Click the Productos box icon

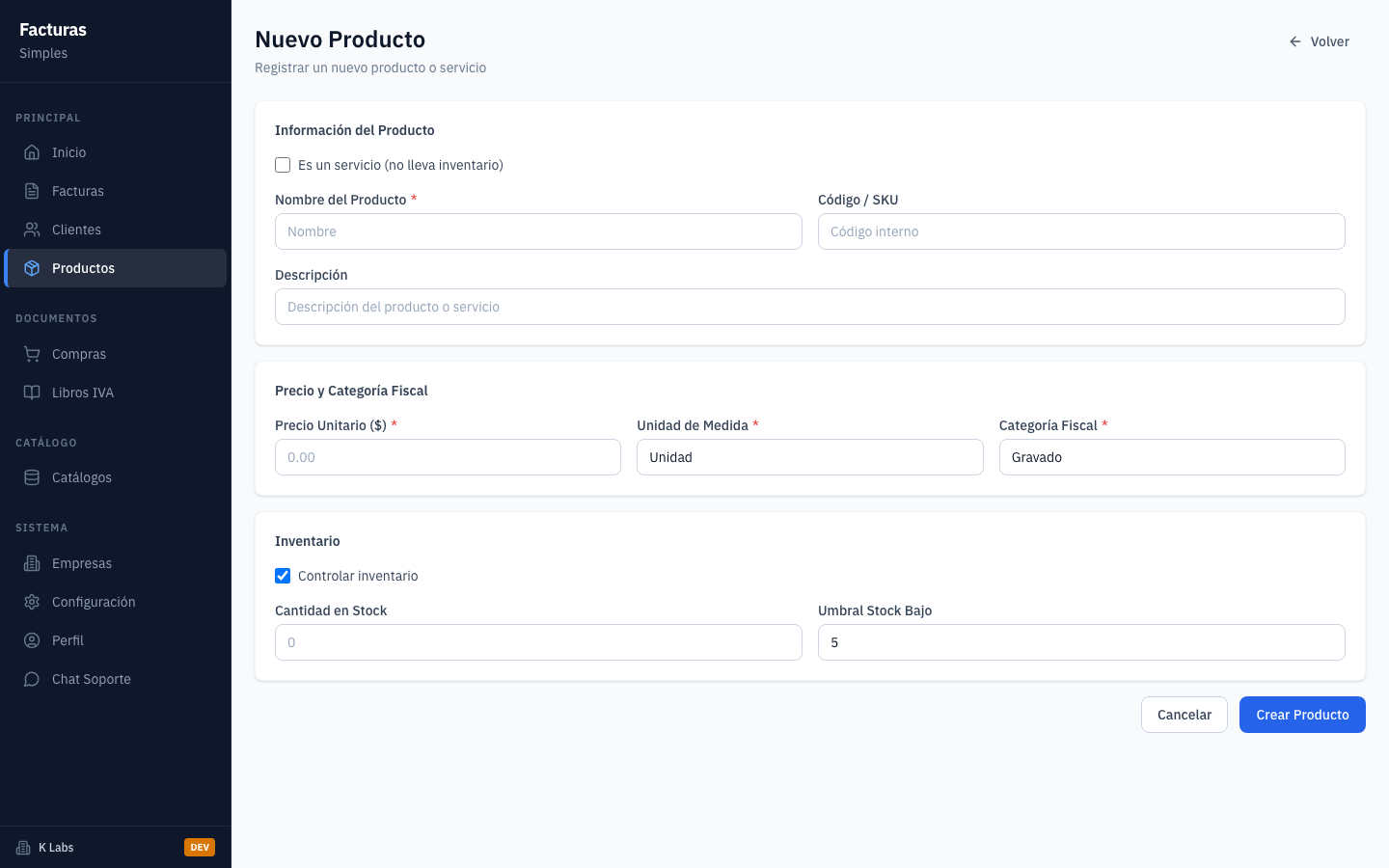[32, 268]
